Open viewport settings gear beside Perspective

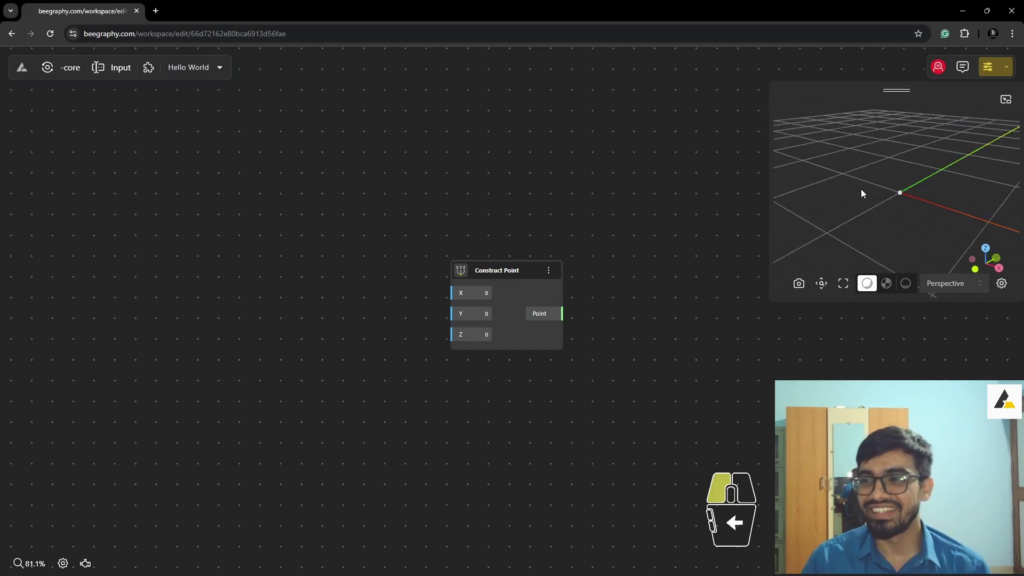1001,283
